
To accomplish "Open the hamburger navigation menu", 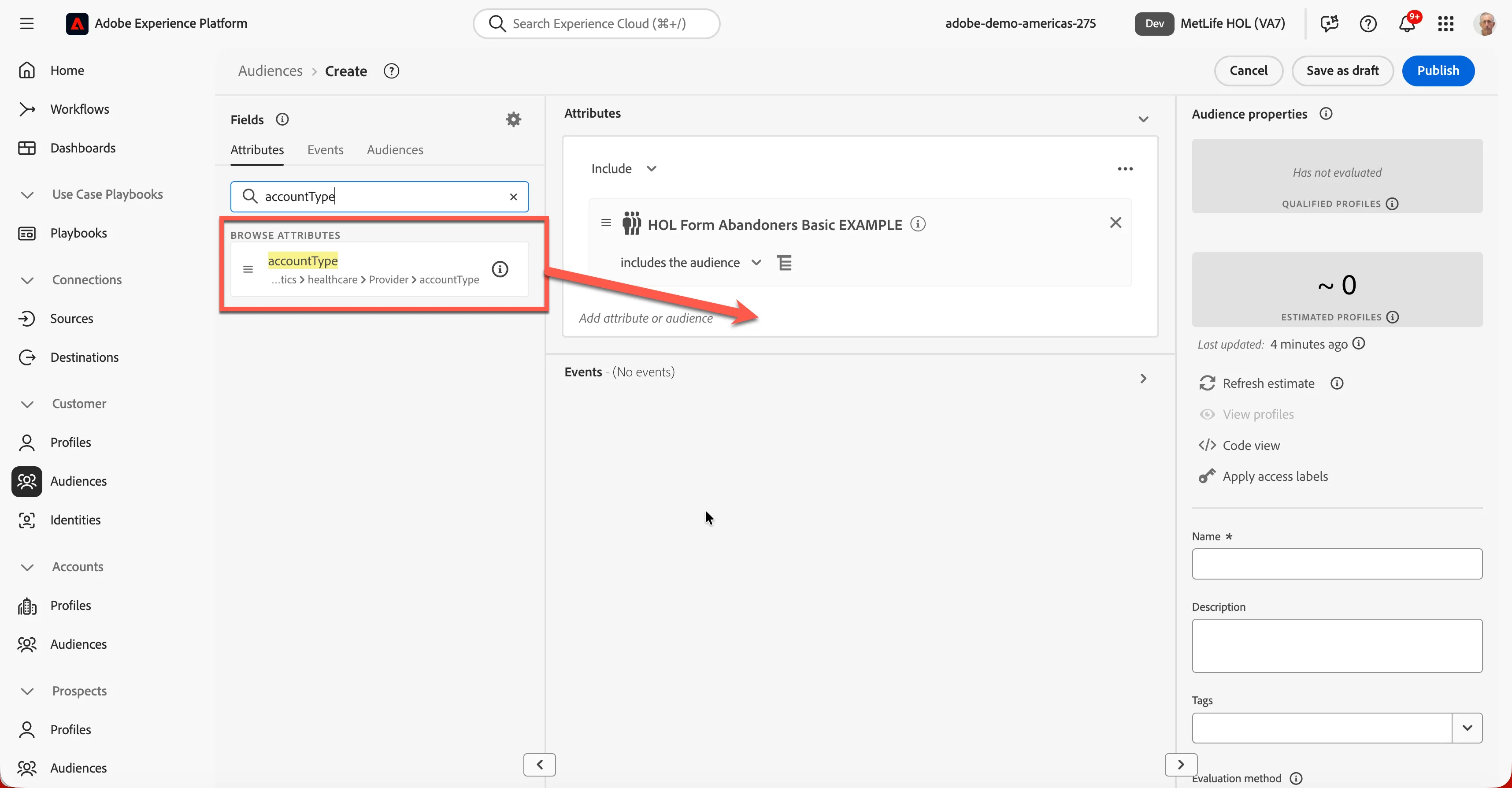I will pyautogui.click(x=26, y=23).
